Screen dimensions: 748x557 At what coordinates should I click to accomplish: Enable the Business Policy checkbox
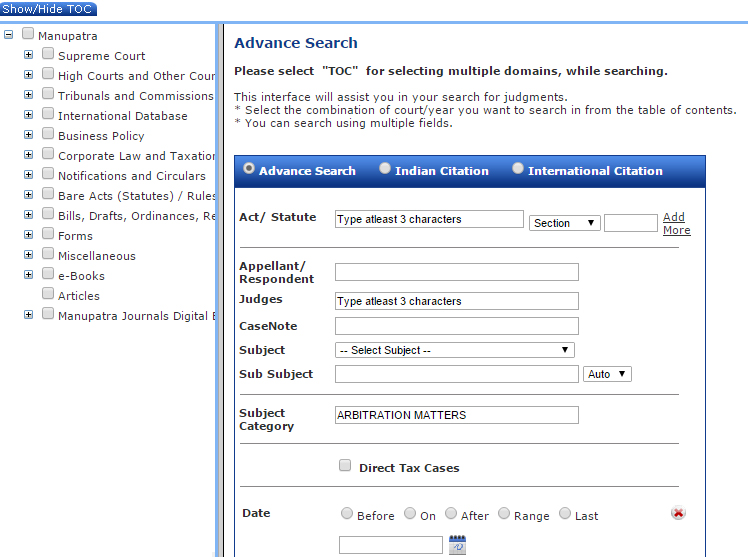click(48, 134)
